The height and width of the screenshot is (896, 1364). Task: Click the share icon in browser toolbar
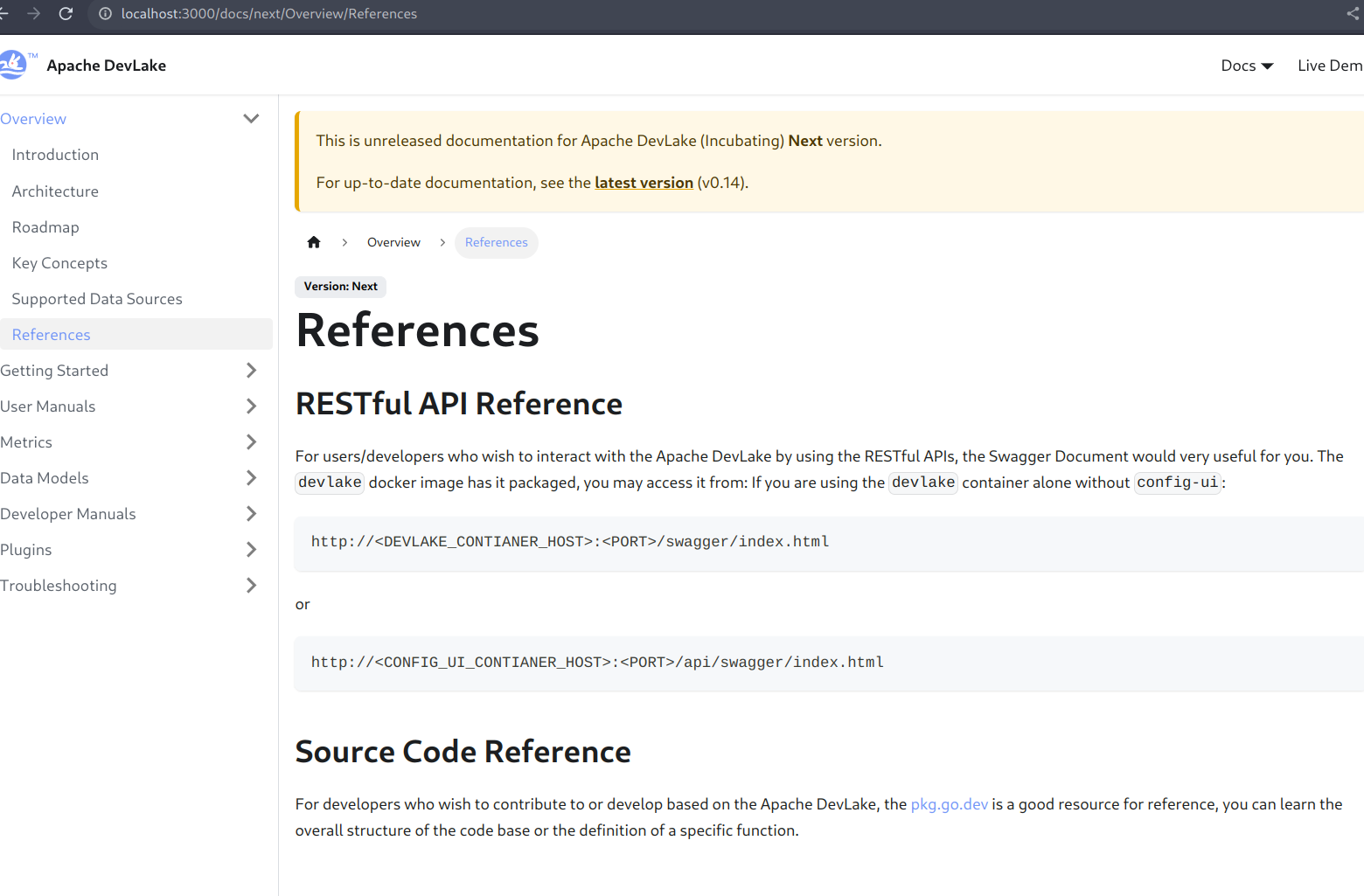(1354, 14)
